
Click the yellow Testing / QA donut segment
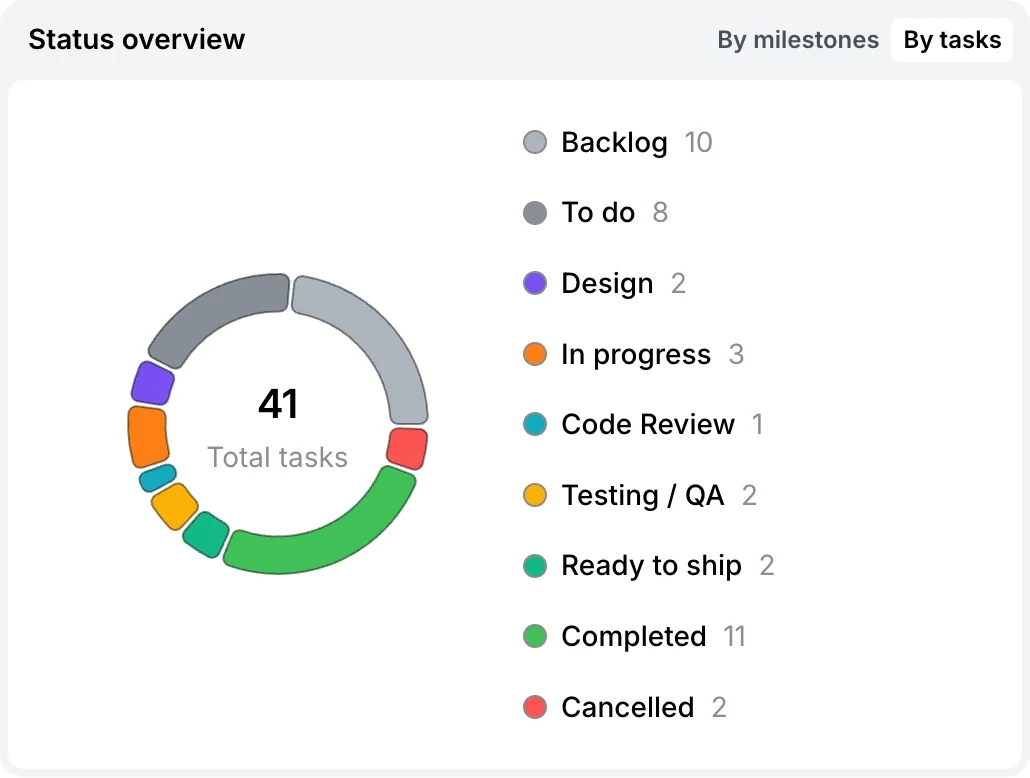point(175,506)
